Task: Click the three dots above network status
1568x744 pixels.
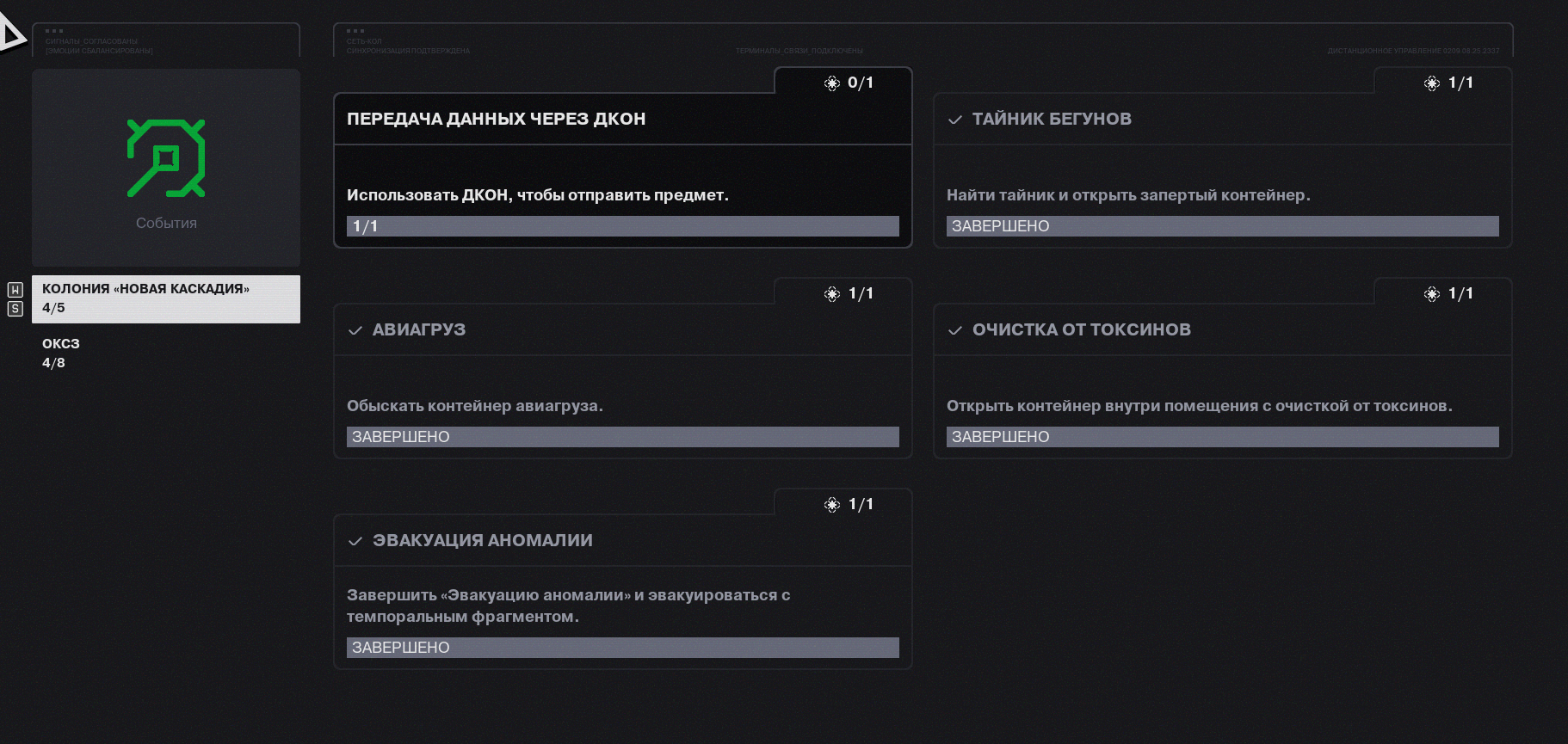Action: pos(355,31)
